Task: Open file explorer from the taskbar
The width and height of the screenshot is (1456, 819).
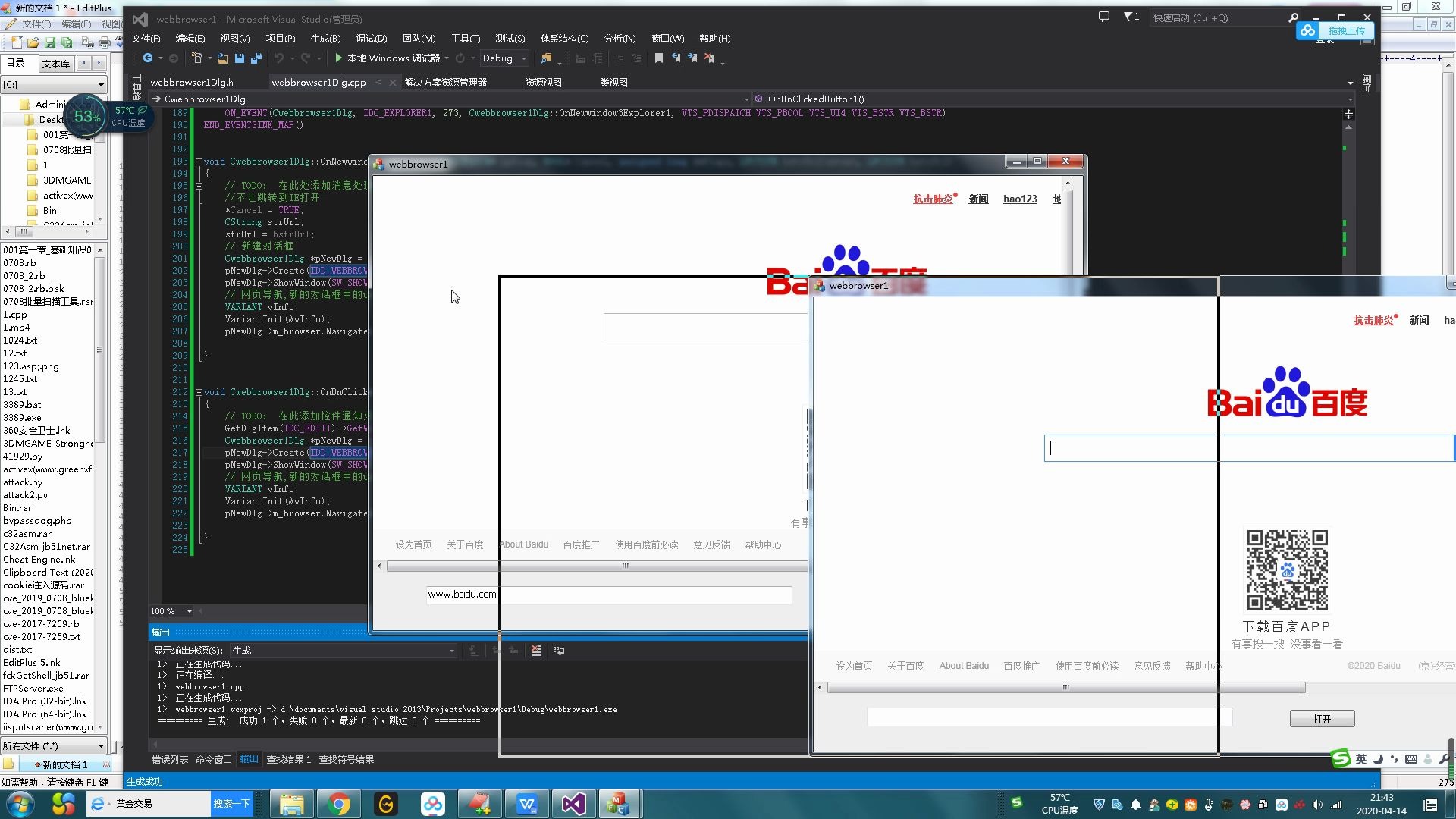Action: 292,804
